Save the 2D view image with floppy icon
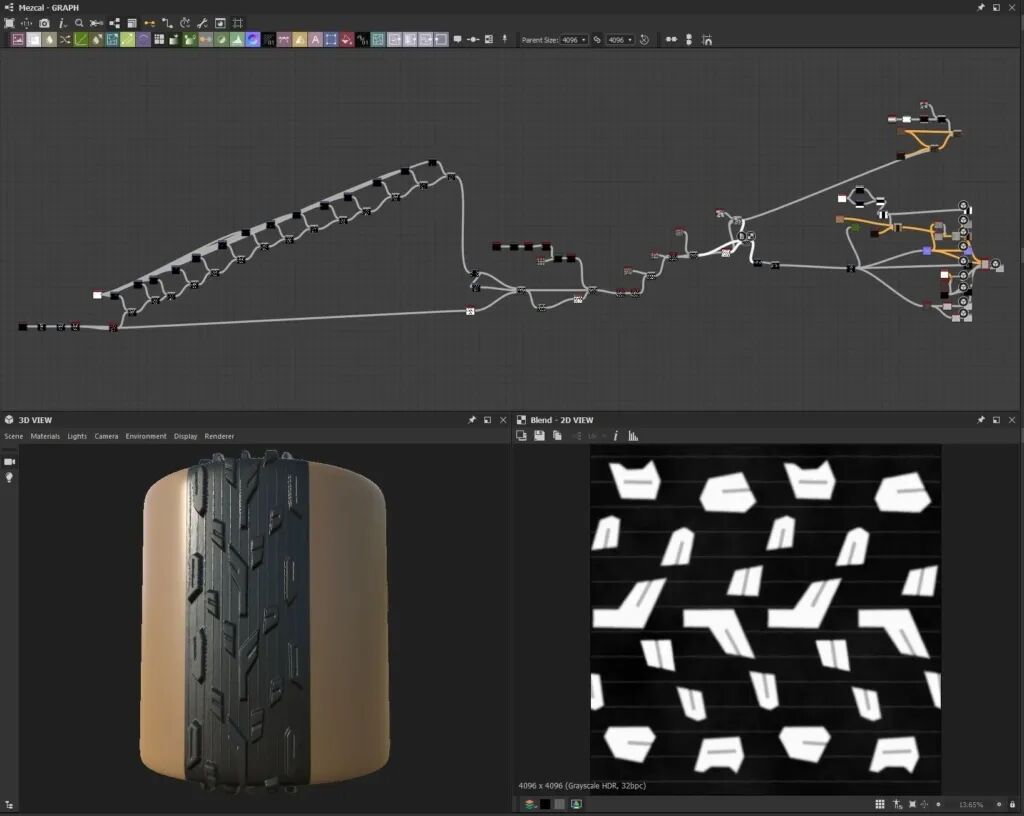This screenshot has height=816, width=1024. click(539, 435)
